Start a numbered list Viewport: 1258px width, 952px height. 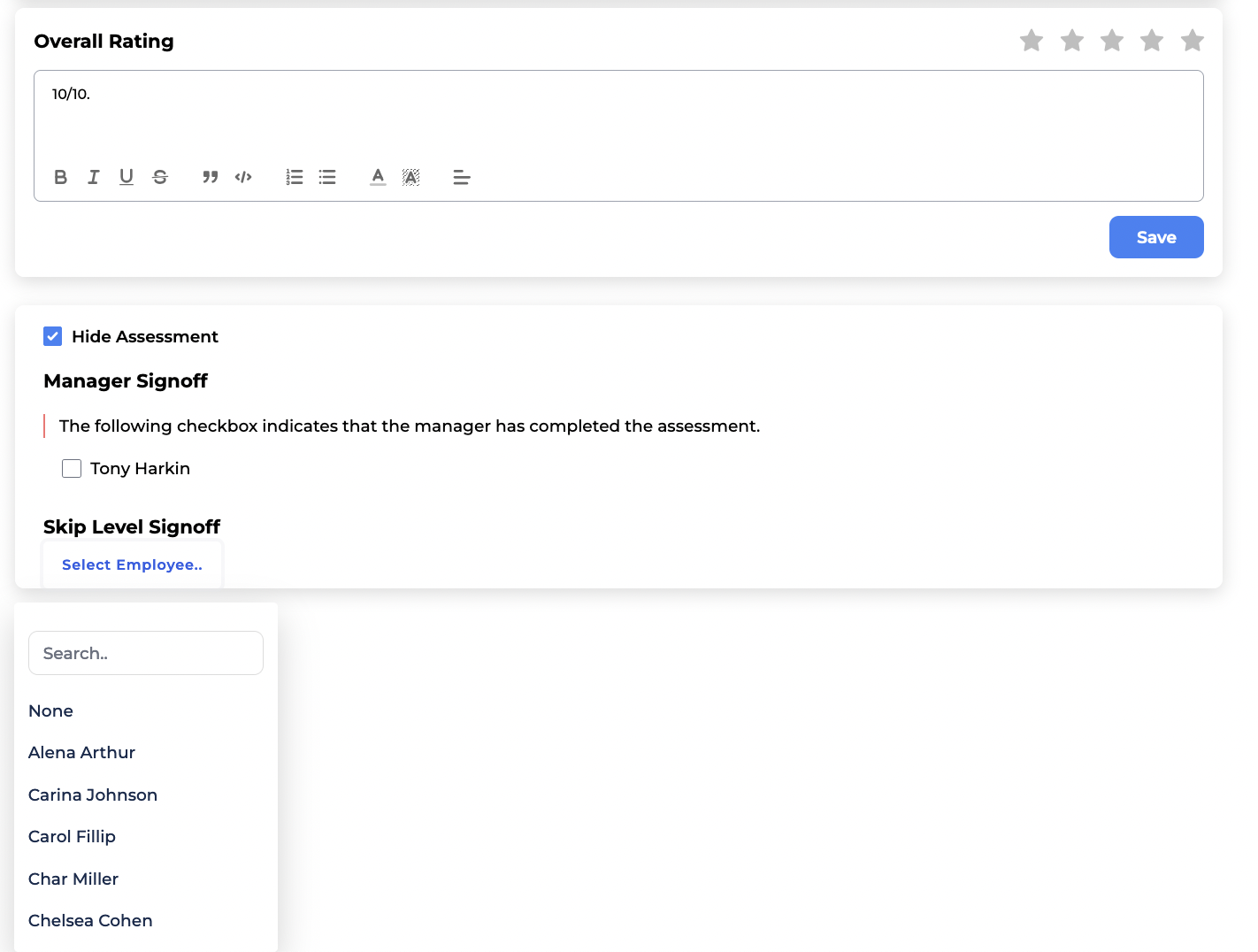point(295,177)
